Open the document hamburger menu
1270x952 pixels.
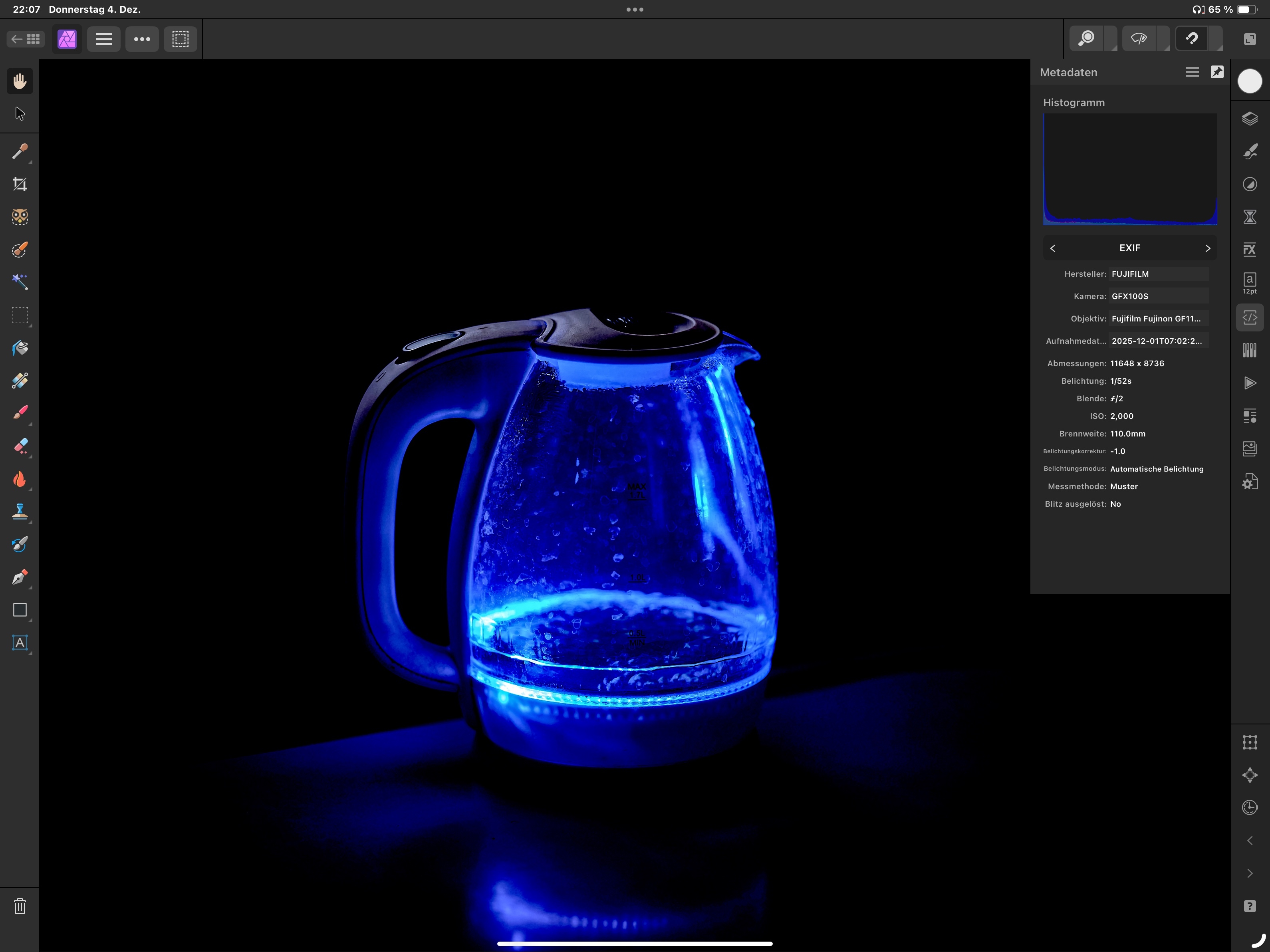tap(103, 39)
